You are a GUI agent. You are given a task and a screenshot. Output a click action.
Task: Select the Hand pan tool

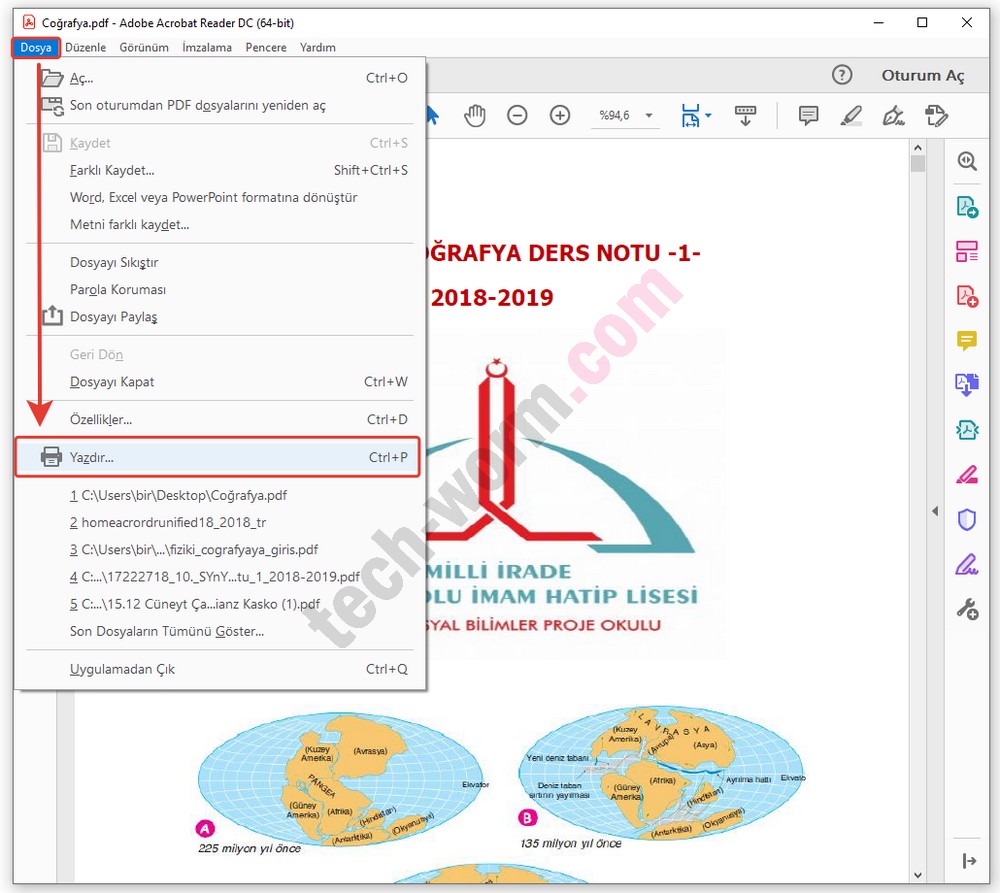[474, 116]
